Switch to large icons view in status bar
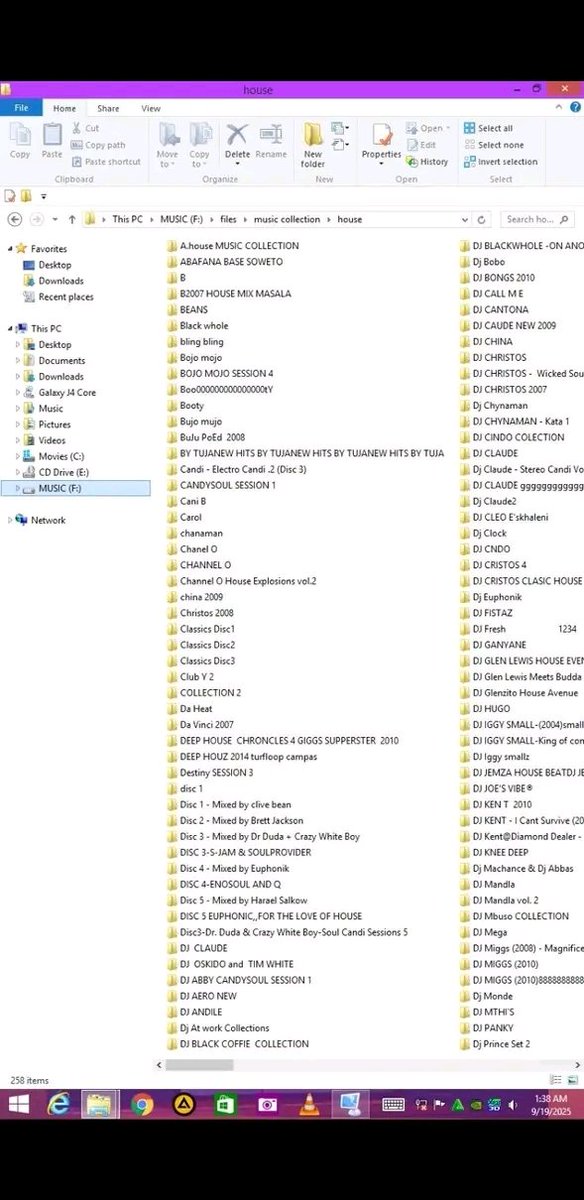This screenshot has width=584, height=1200. tap(573, 1080)
